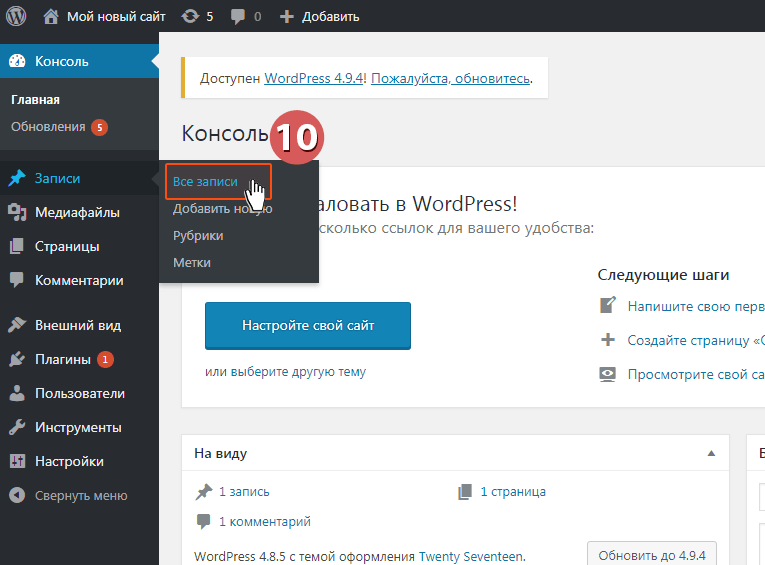Click the Плагины update badge 1
This screenshot has height=565, width=765.
click(105, 360)
